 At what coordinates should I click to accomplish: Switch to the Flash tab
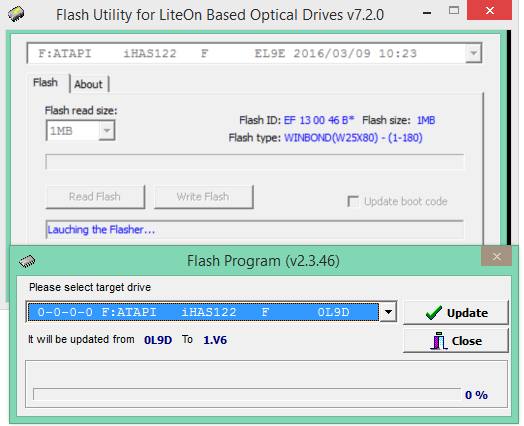point(45,83)
